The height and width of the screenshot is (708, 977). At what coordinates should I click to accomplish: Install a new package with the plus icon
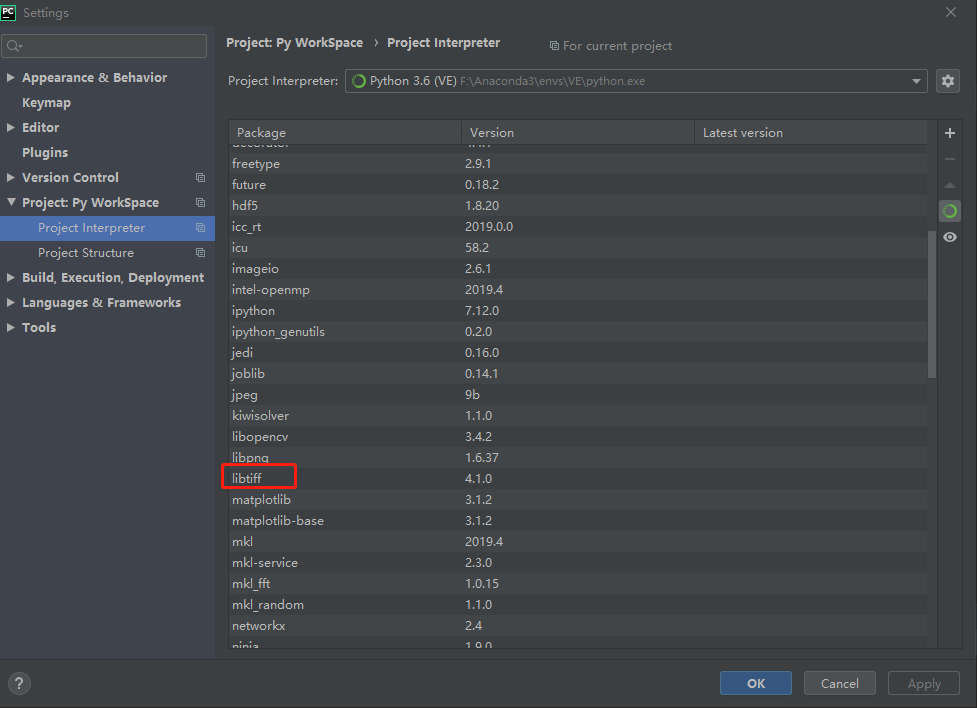[x=949, y=132]
